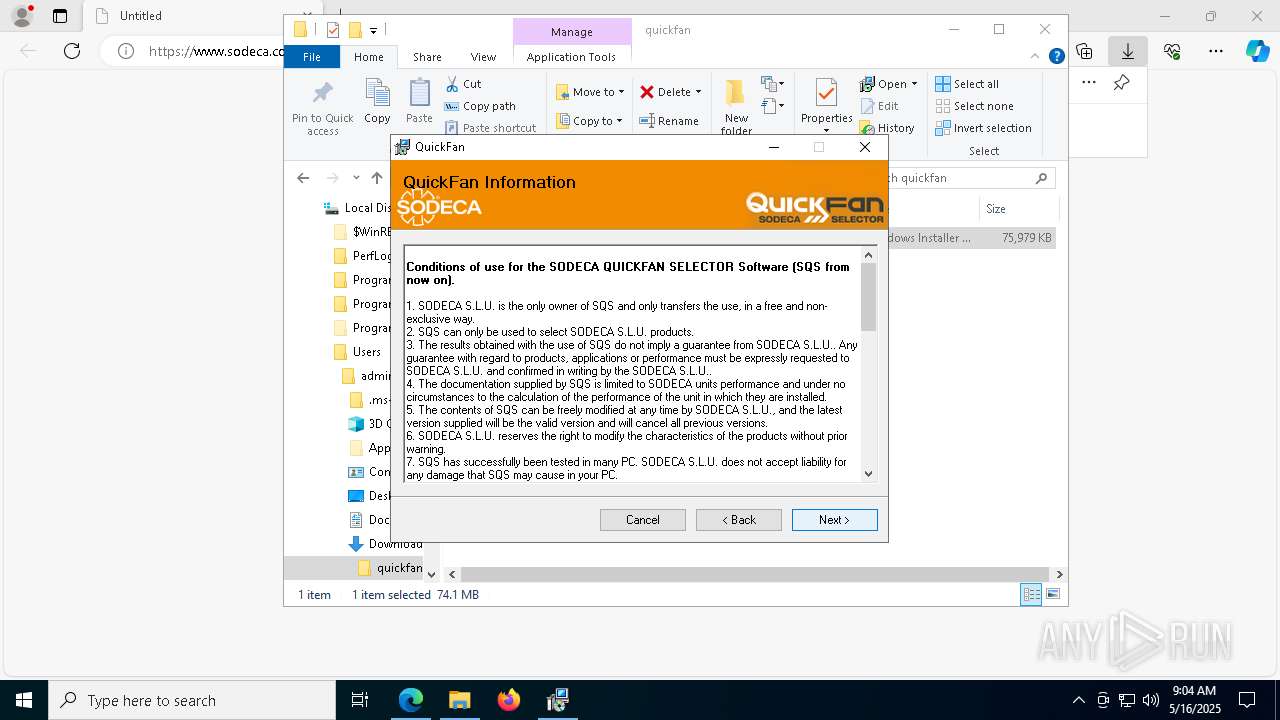Switch to the Home ribbon tab
Image resolution: width=1280 pixels, height=720 pixels.
(x=368, y=57)
